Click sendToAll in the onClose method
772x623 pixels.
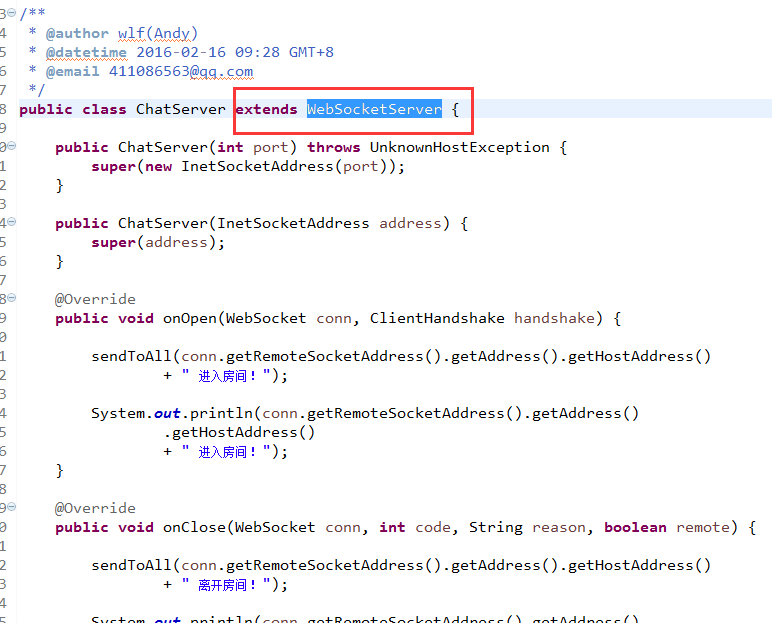pyautogui.click(x=131, y=565)
